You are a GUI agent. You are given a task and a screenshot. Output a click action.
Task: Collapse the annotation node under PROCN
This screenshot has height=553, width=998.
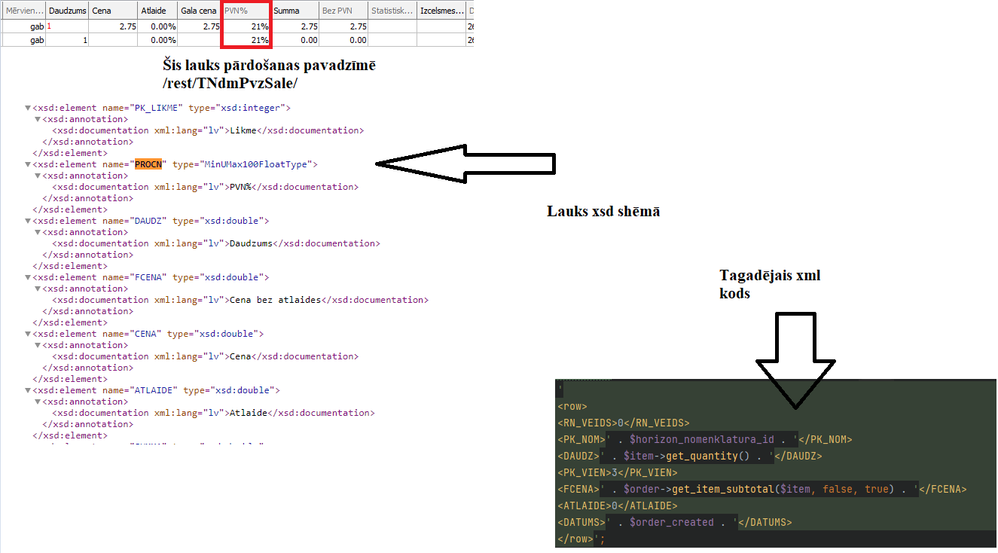point(38,176)
